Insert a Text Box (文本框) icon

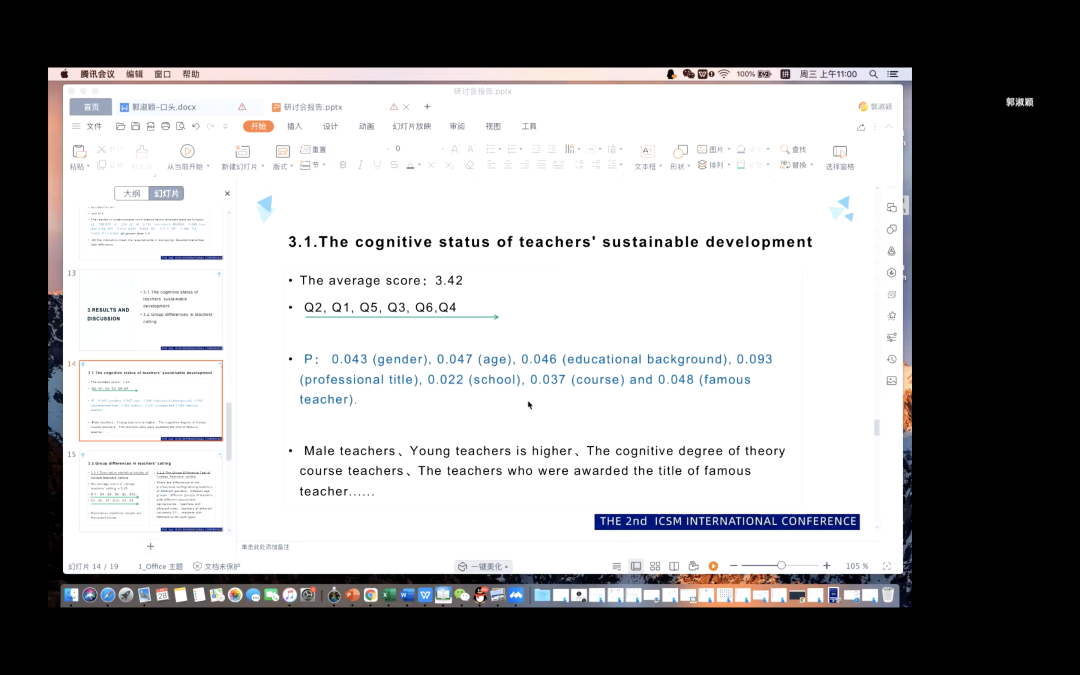pyautogui.click(x=647, y=152)
